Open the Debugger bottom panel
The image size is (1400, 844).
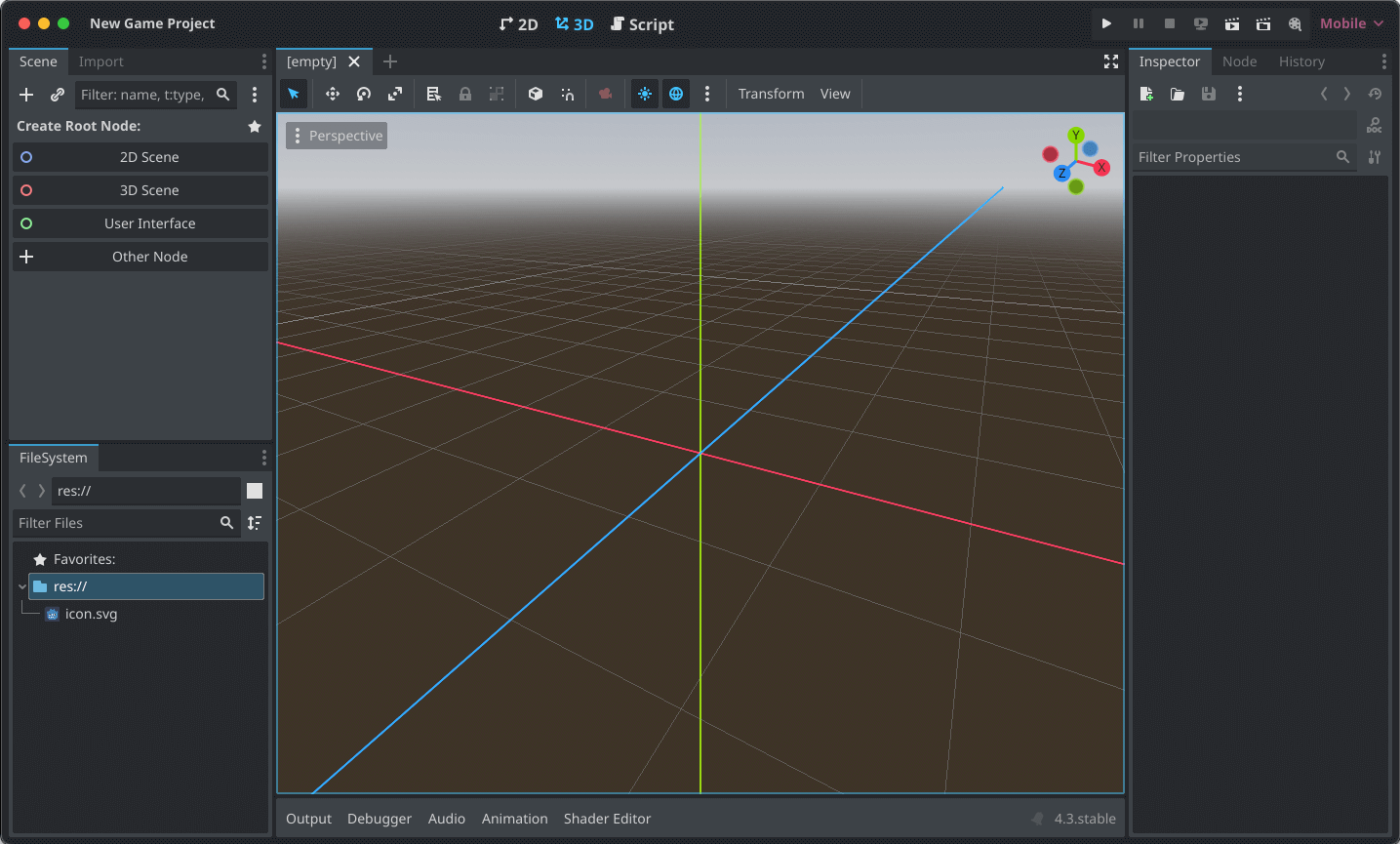point(380,819)
